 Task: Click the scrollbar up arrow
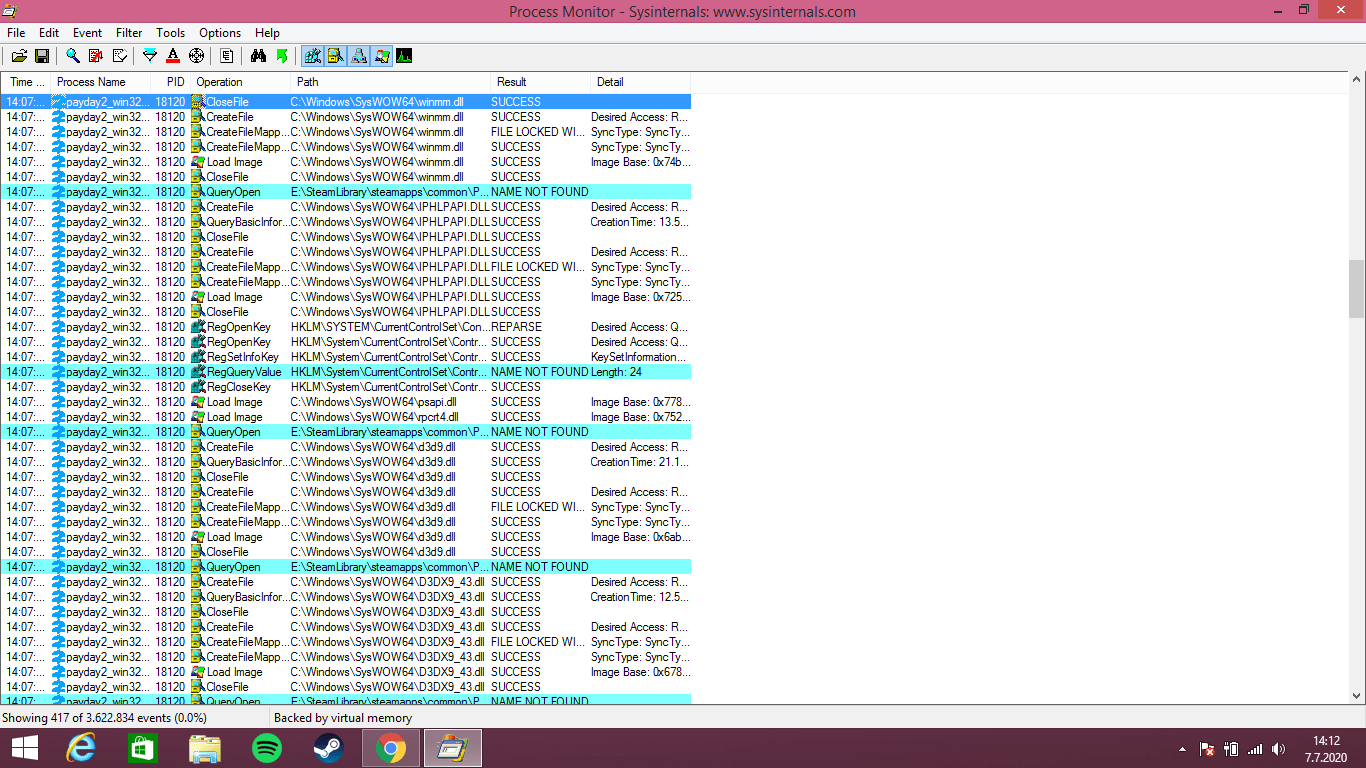click(1356, 81)
